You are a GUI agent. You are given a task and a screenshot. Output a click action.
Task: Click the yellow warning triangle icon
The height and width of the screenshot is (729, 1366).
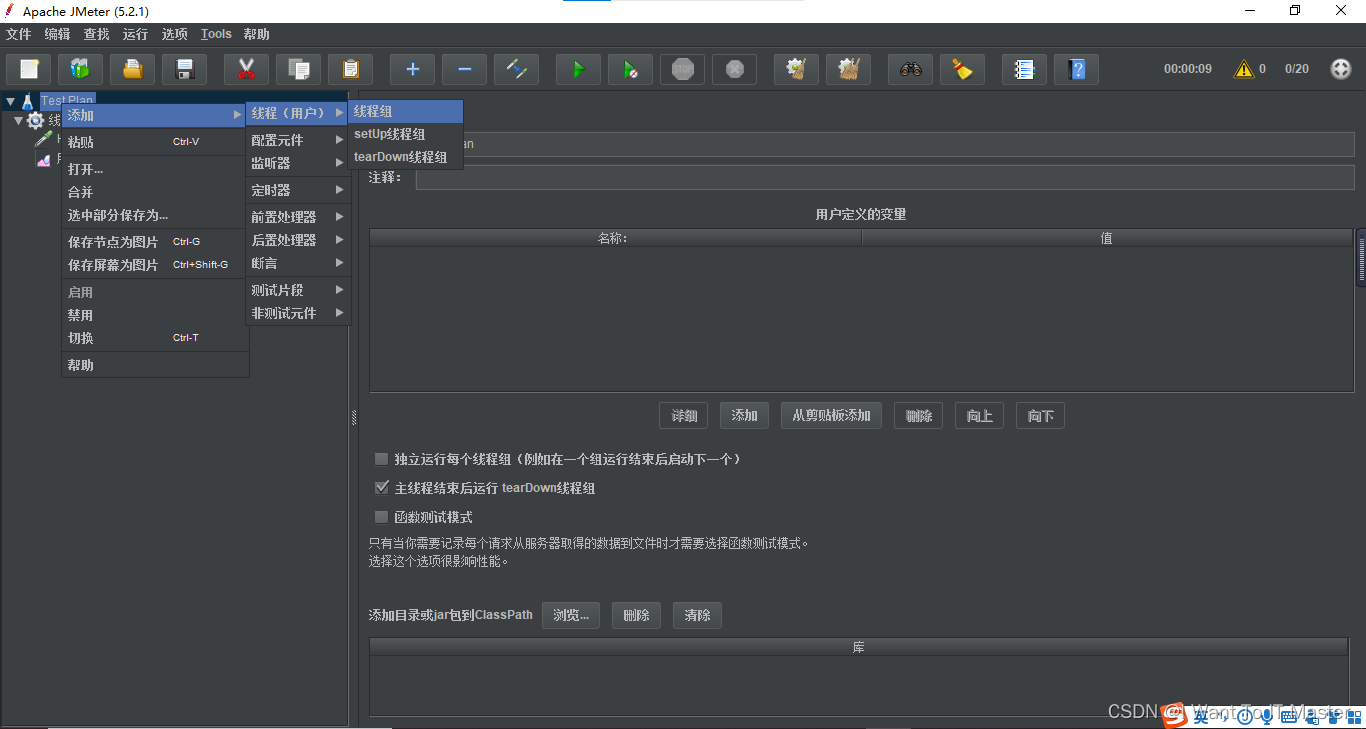1243,69
